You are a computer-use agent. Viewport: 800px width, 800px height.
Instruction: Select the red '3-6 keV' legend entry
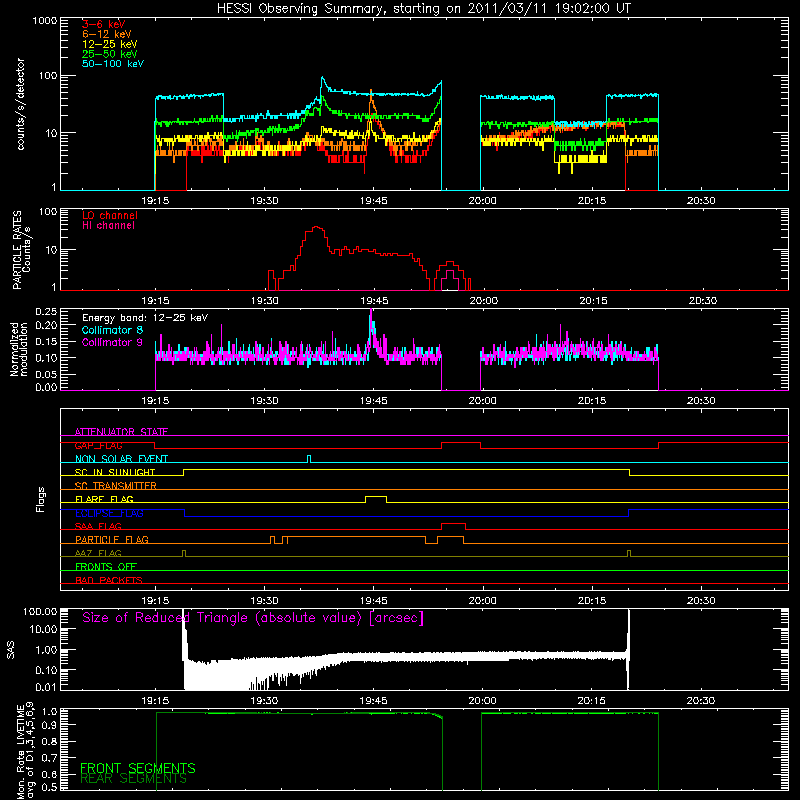(x=103, y=24)
